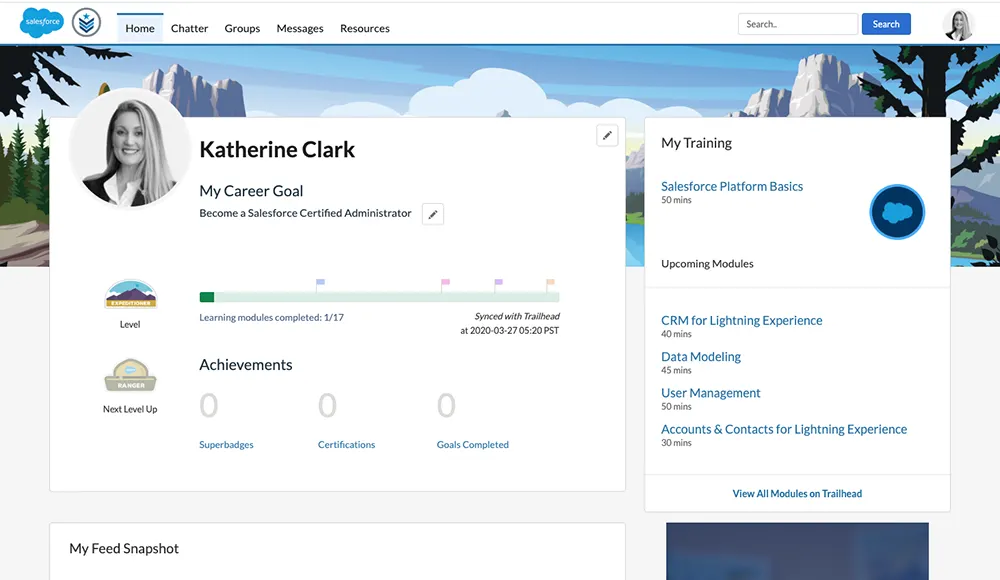Image resolution: width=1000 pixels, height=580 pixels.
Task: Click Become a Salesforce Certified Administrator text
Action: click(305, 213)
